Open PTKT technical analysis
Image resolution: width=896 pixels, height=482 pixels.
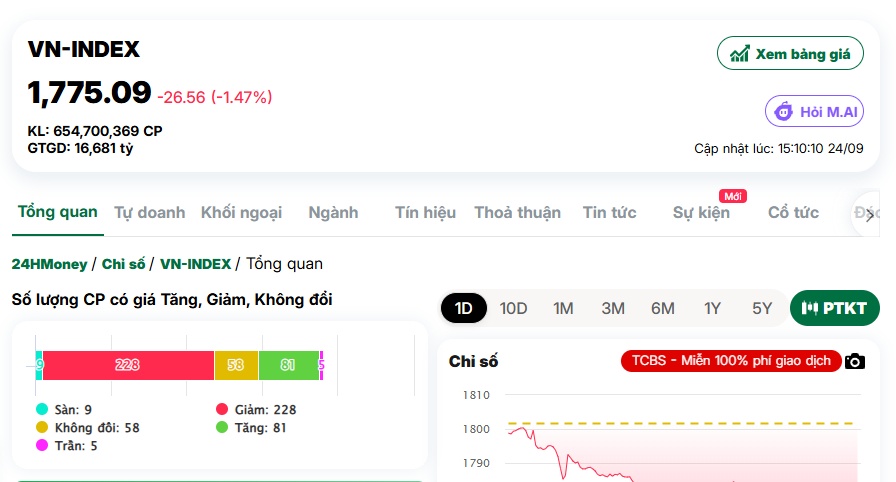tap(835, 308)
